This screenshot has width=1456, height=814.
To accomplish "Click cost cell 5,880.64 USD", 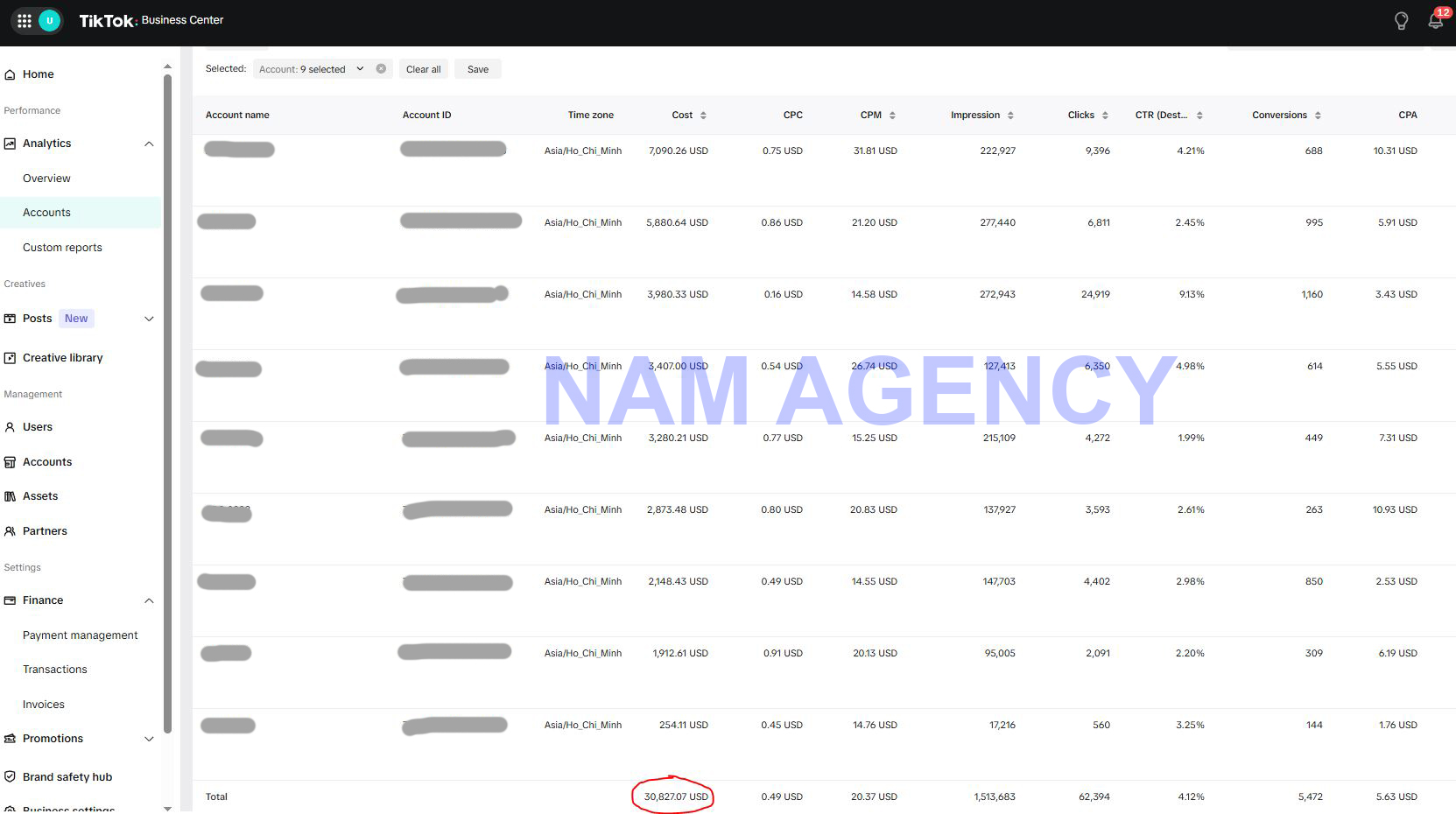I will [678, 223].
